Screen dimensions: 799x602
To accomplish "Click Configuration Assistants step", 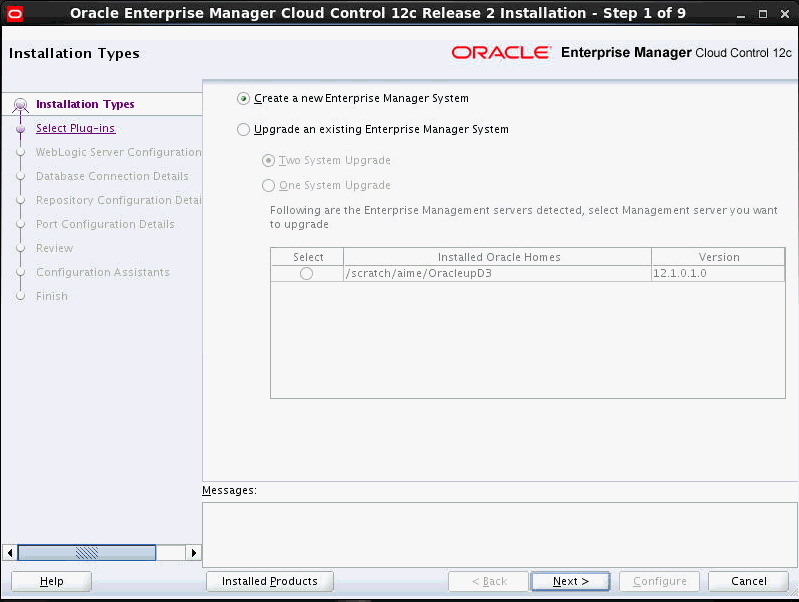I will click(x=102, y=272).
